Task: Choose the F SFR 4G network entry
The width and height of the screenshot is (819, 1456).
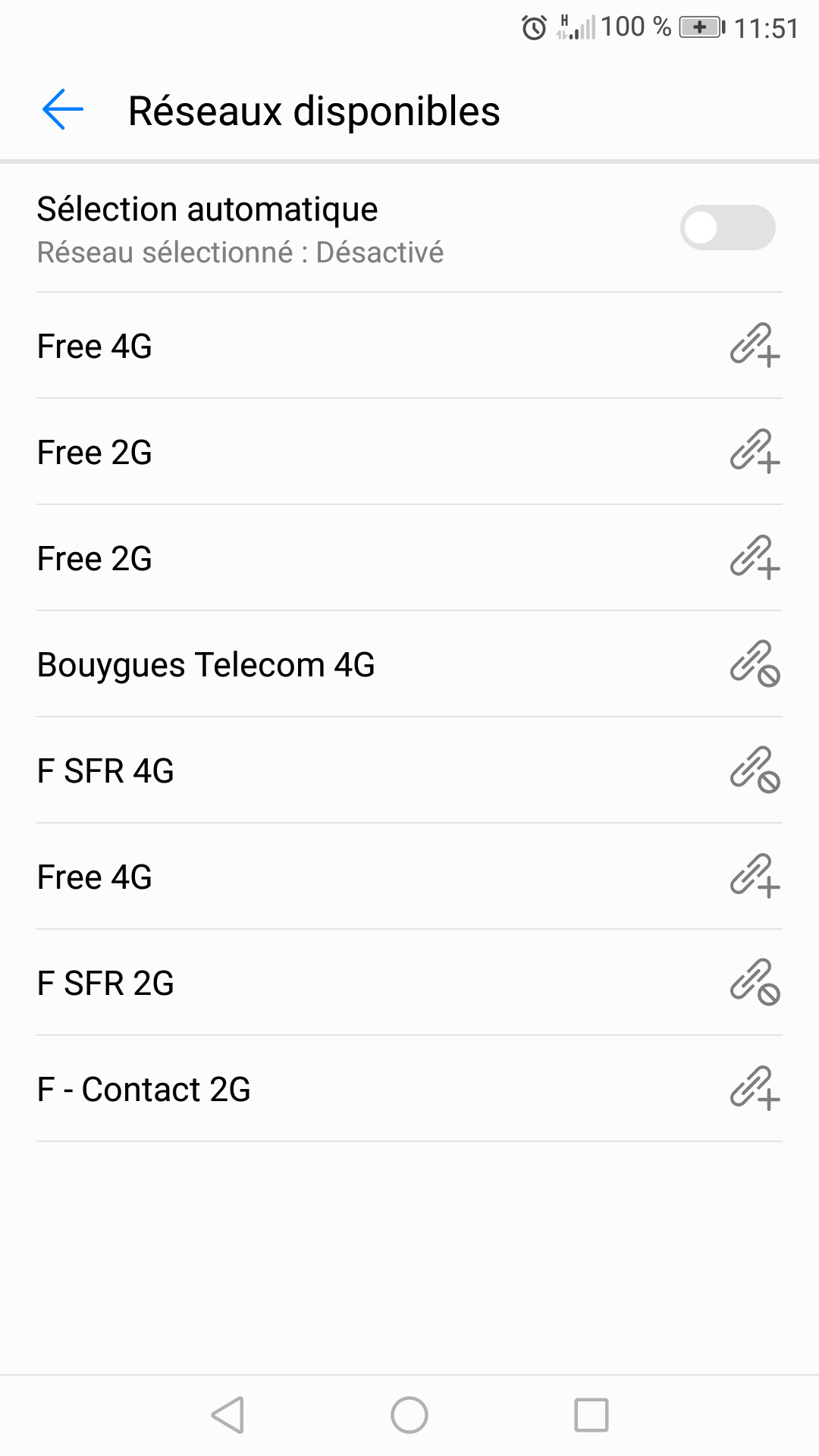Action: (106, 771)
